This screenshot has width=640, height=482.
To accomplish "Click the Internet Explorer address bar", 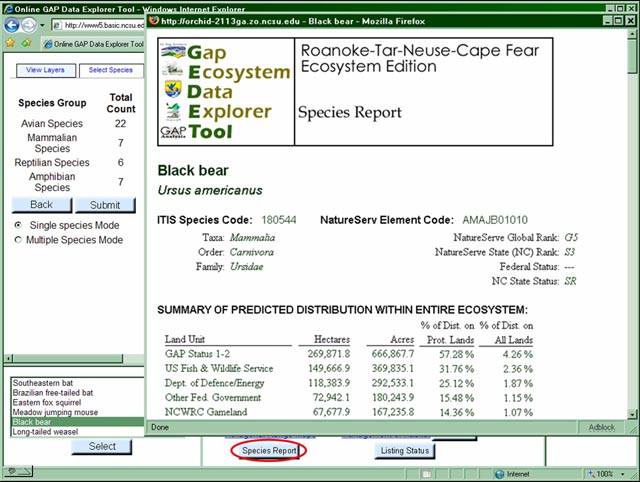I will point(98,25).
